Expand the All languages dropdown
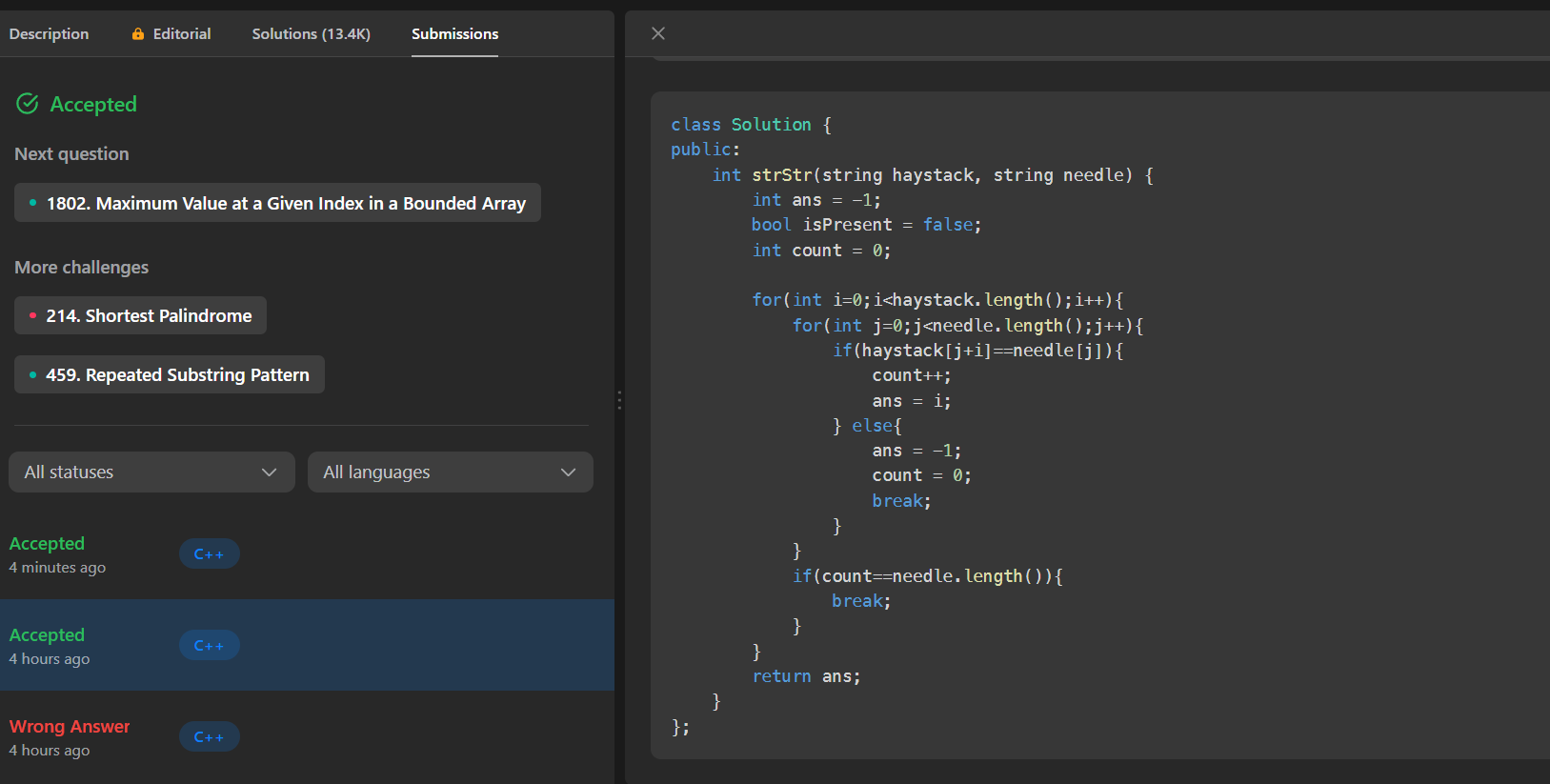Viewport: 1550px width, 784px height. 451,472
